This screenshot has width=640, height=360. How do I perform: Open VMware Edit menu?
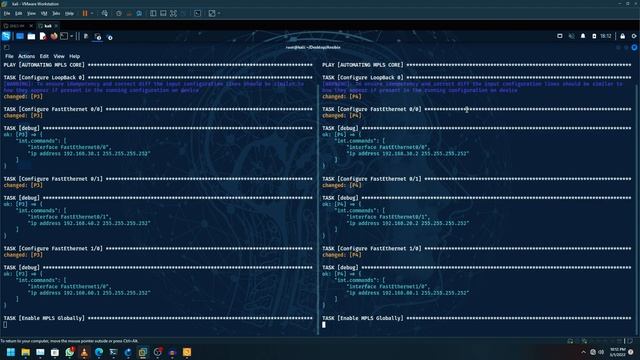(19, 13)
